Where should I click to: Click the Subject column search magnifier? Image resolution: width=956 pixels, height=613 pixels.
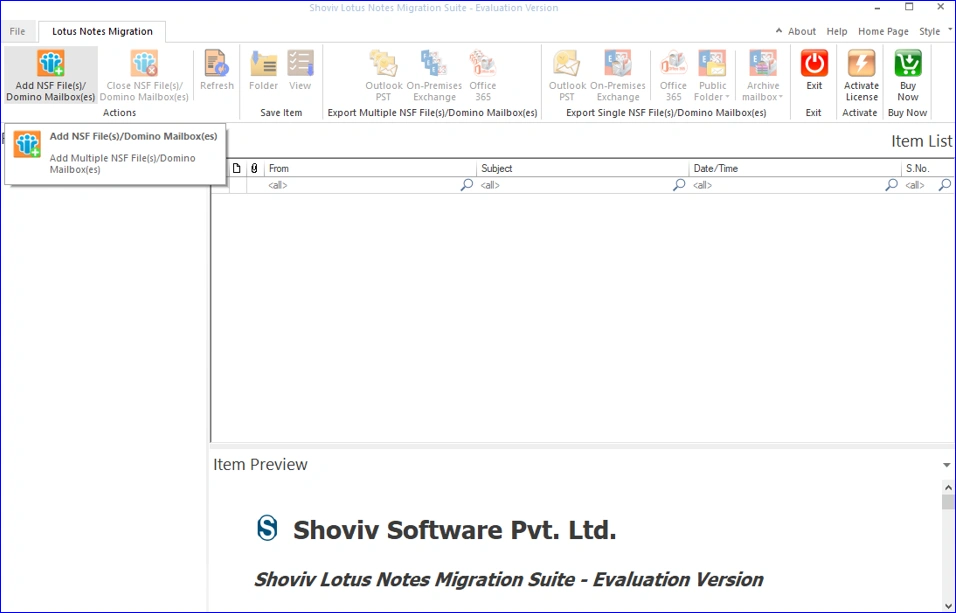(x=678, y=185)
